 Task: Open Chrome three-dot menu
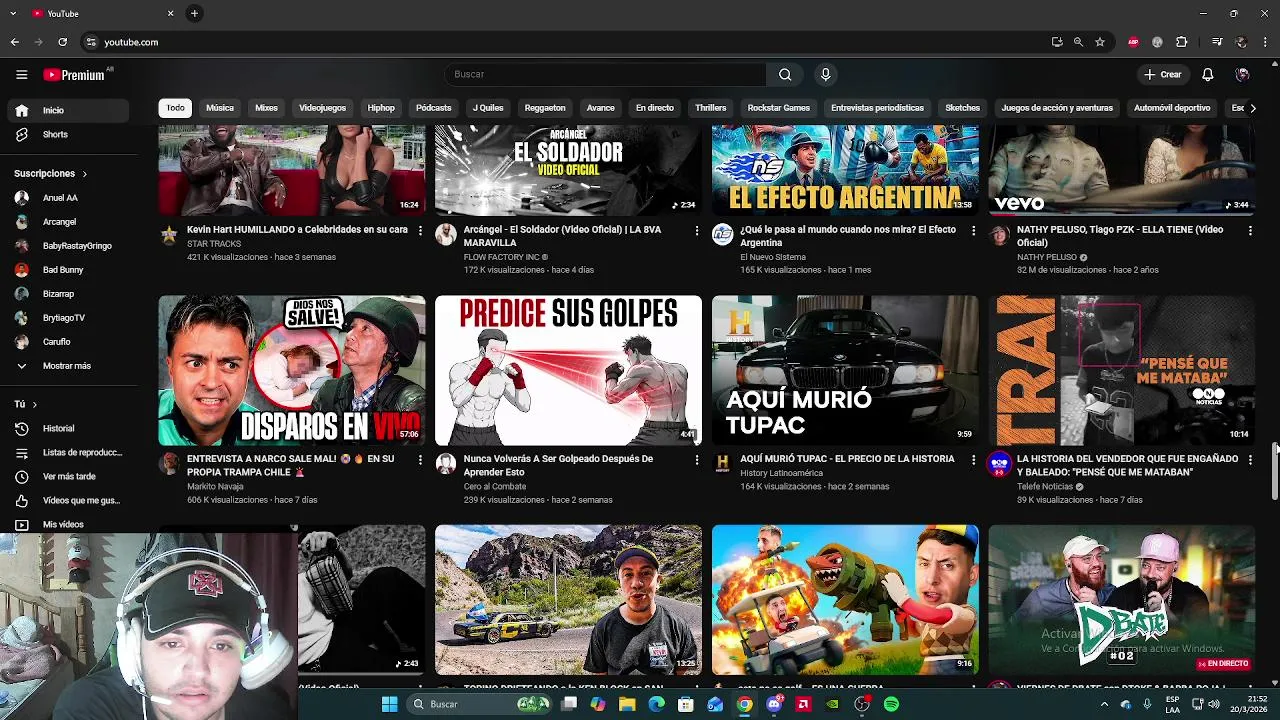click(1264, 42)
